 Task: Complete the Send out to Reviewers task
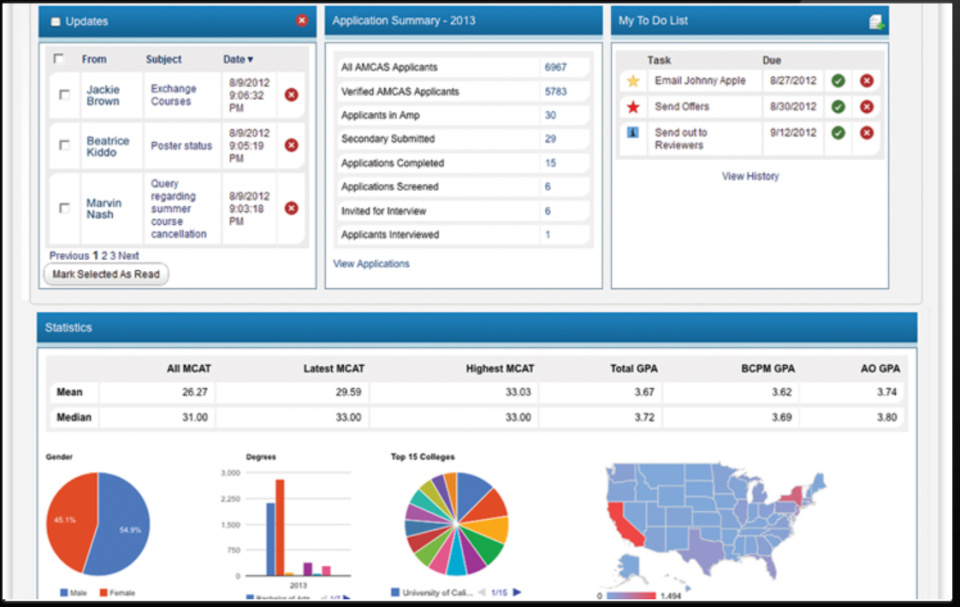tap(838, 134)
